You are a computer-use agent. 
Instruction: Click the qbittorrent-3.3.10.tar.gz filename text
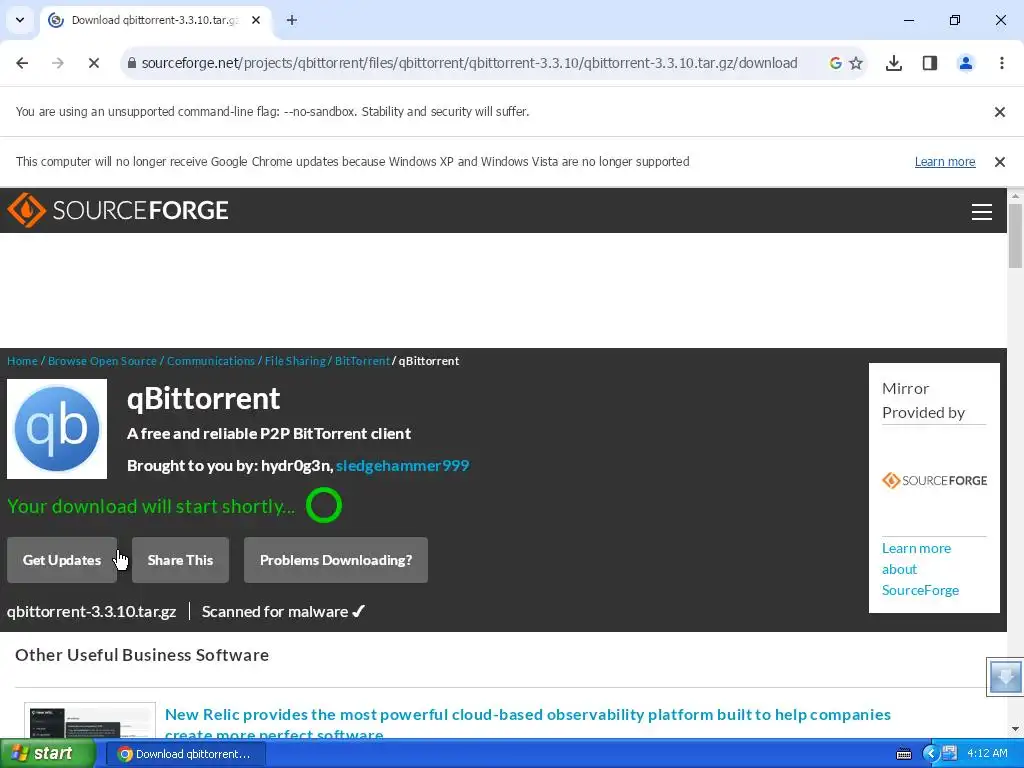[x=91, y=612]
